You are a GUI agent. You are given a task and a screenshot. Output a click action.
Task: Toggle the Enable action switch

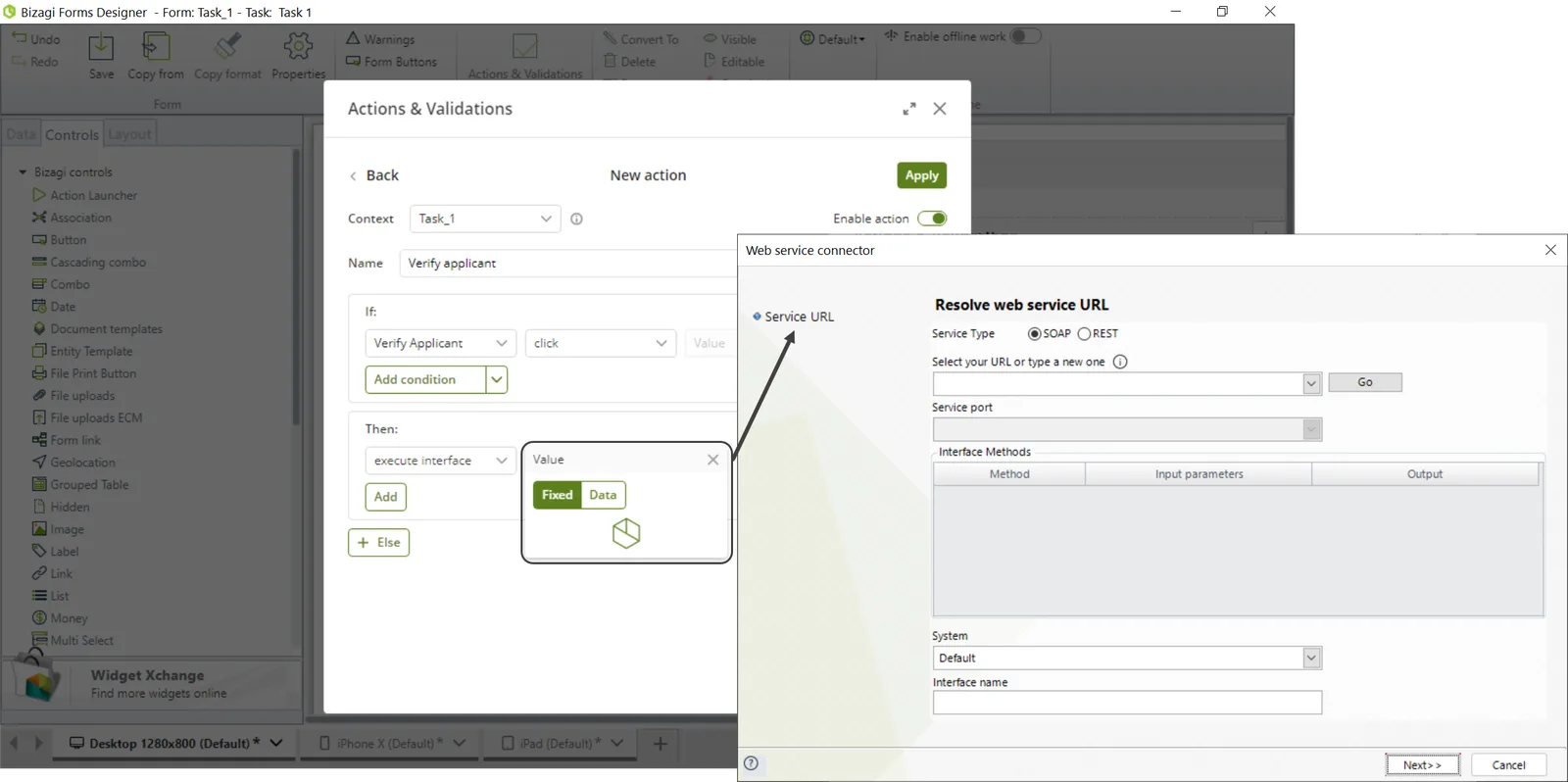[x=932, y=219]
